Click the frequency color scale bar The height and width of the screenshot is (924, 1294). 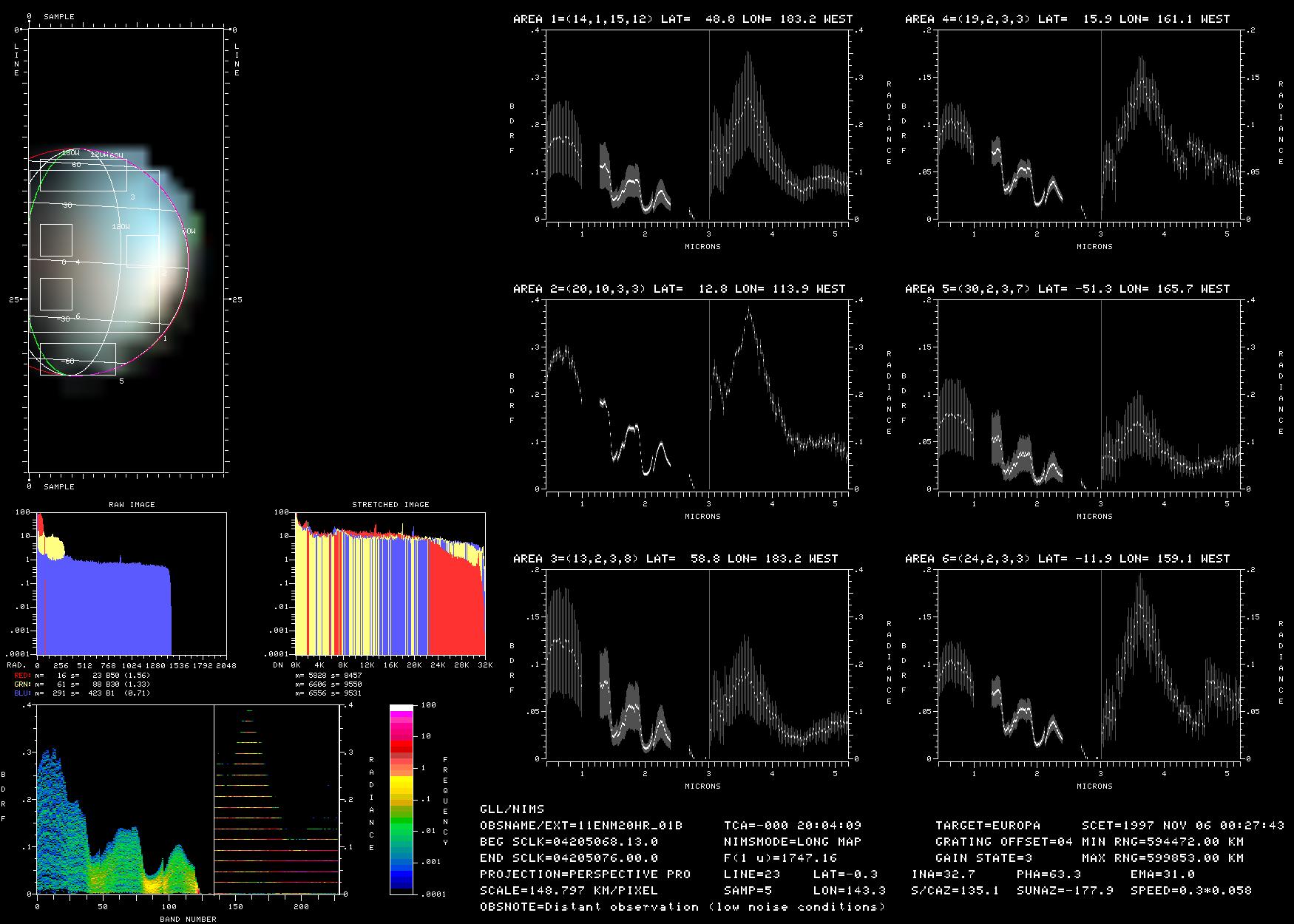pos(402,800)
